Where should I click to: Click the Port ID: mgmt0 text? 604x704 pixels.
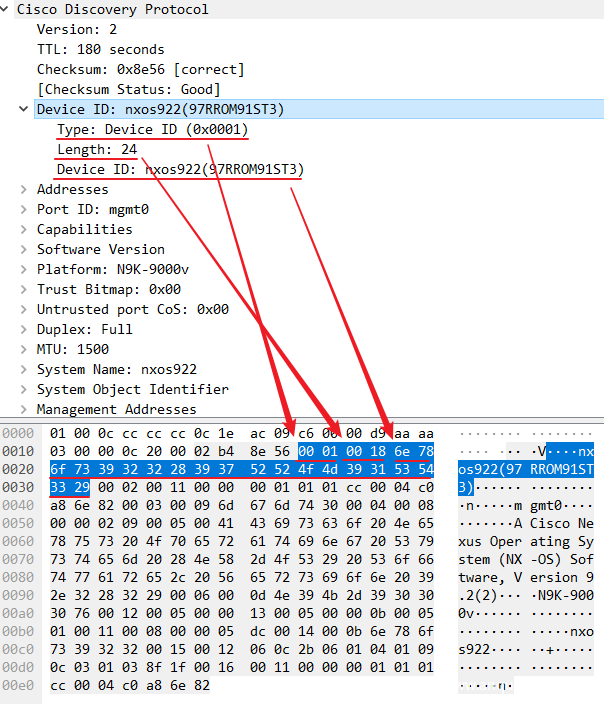click(93, 209)
